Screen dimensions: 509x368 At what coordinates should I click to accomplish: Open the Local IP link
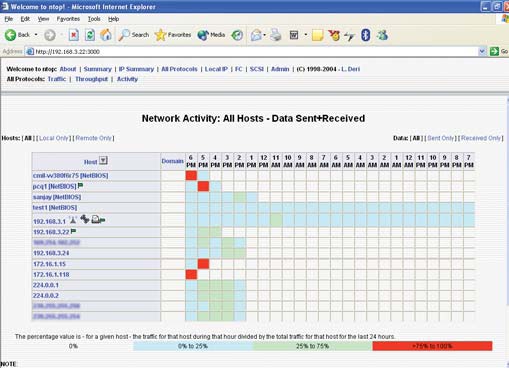[216, 69]
